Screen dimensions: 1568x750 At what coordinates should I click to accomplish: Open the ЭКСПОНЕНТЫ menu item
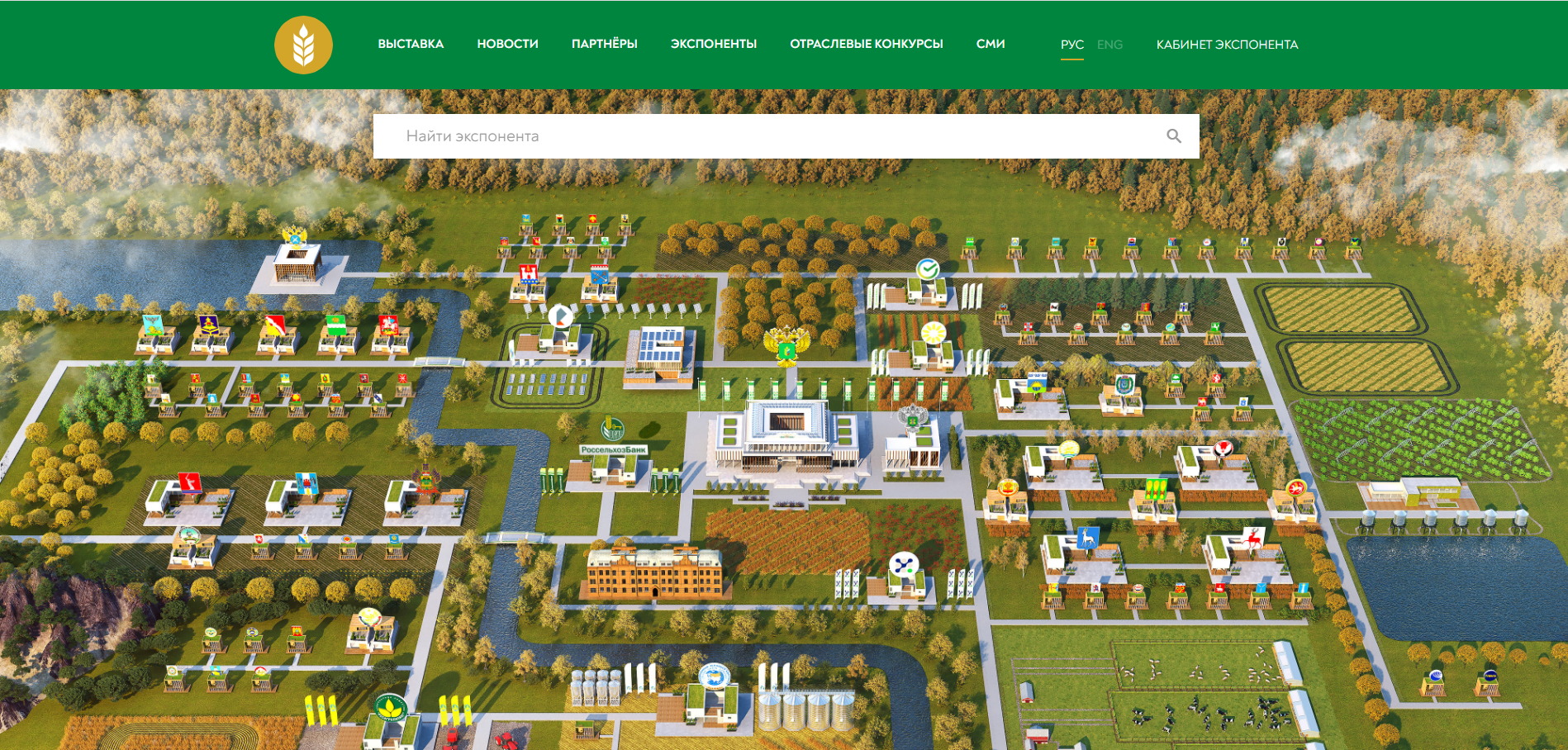pos(713,44)
